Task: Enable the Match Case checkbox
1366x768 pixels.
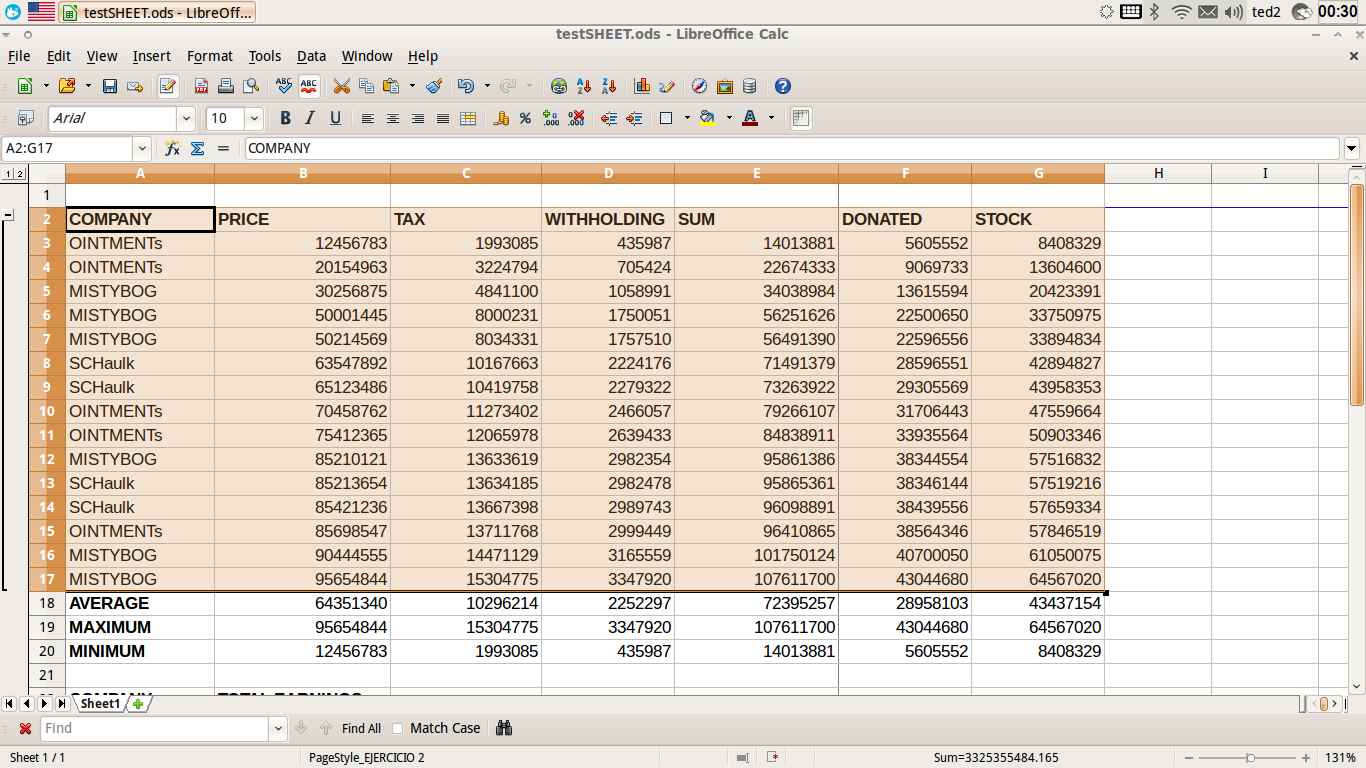Action: point(398,728)
